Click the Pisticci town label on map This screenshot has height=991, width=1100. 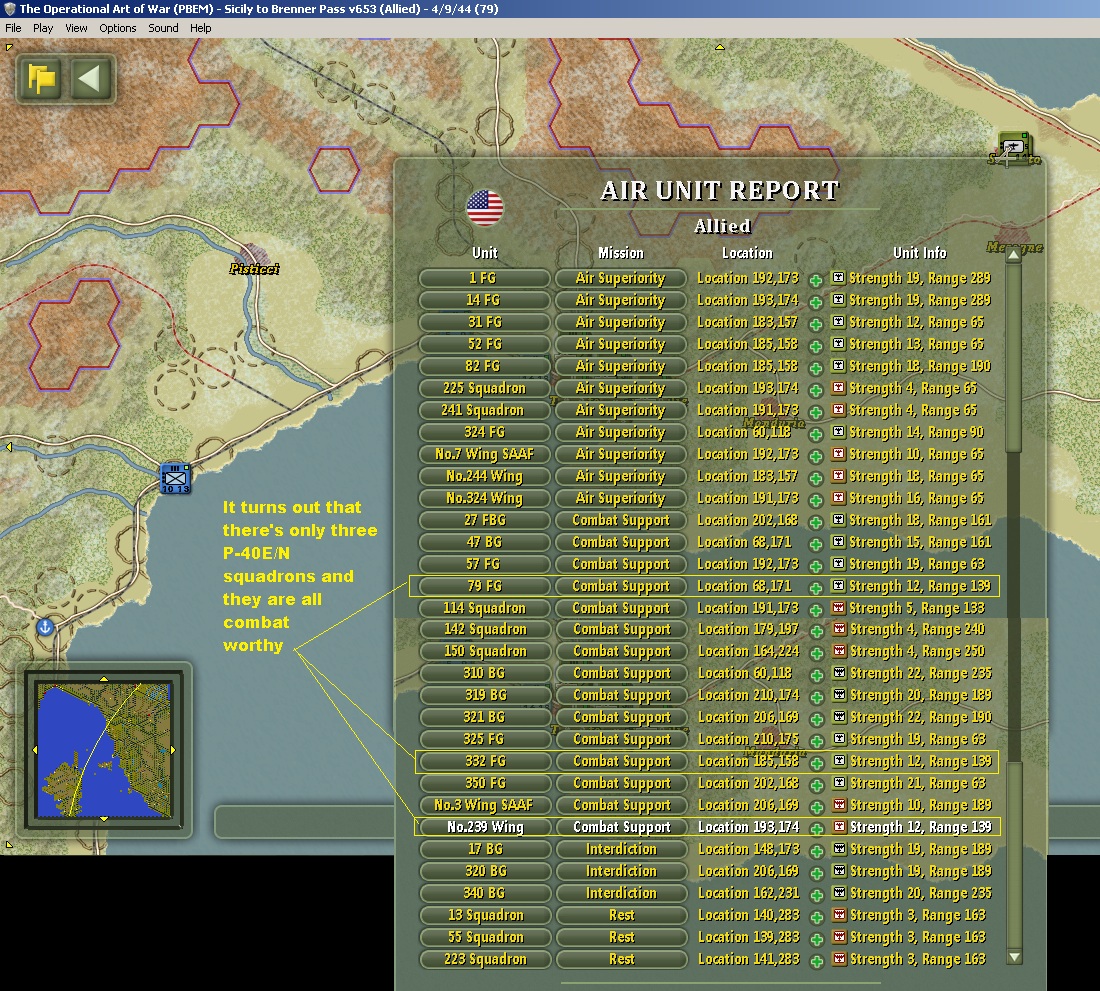(x=254, y=269)
